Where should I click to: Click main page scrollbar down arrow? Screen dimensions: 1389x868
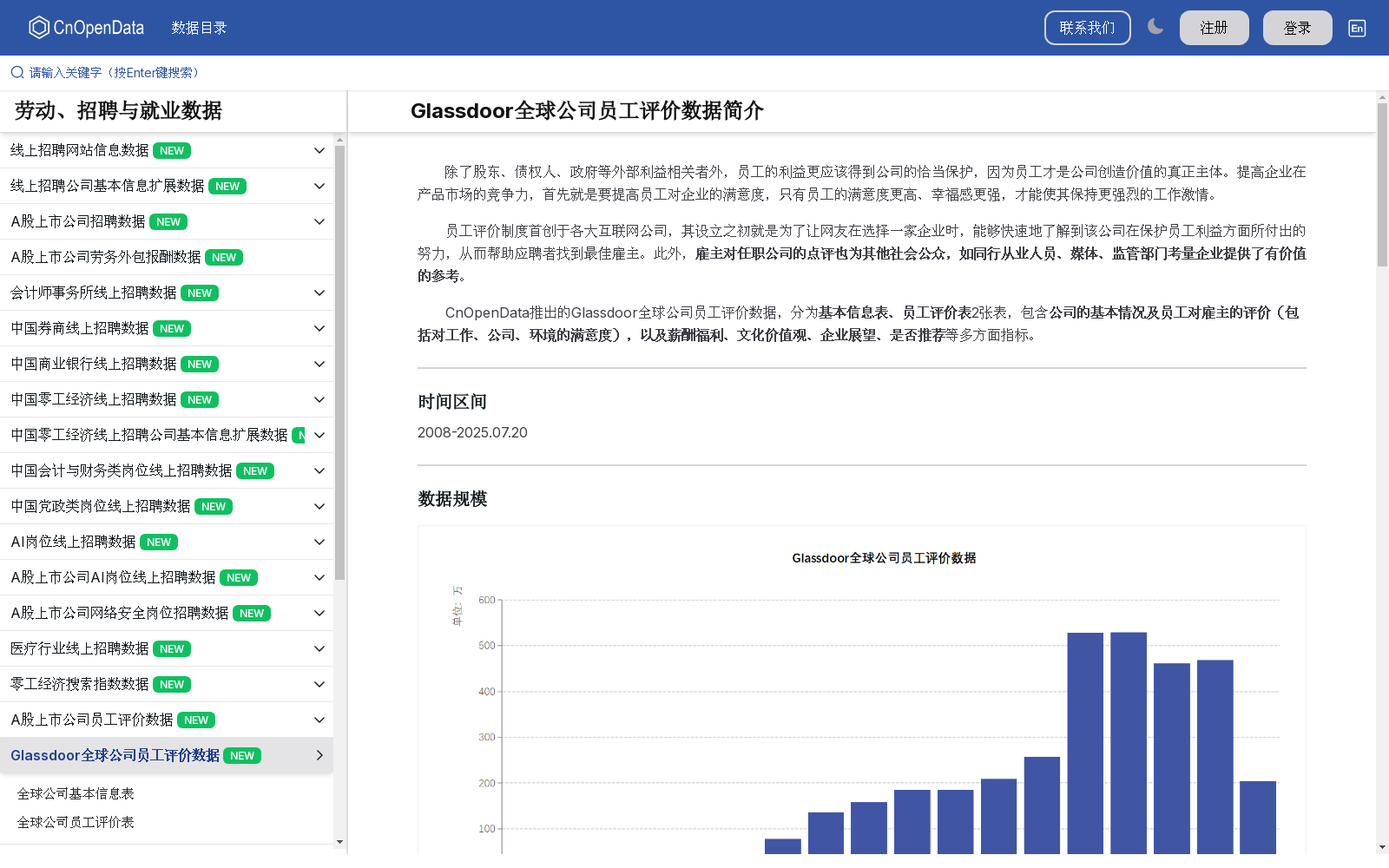pos(1382,847)
